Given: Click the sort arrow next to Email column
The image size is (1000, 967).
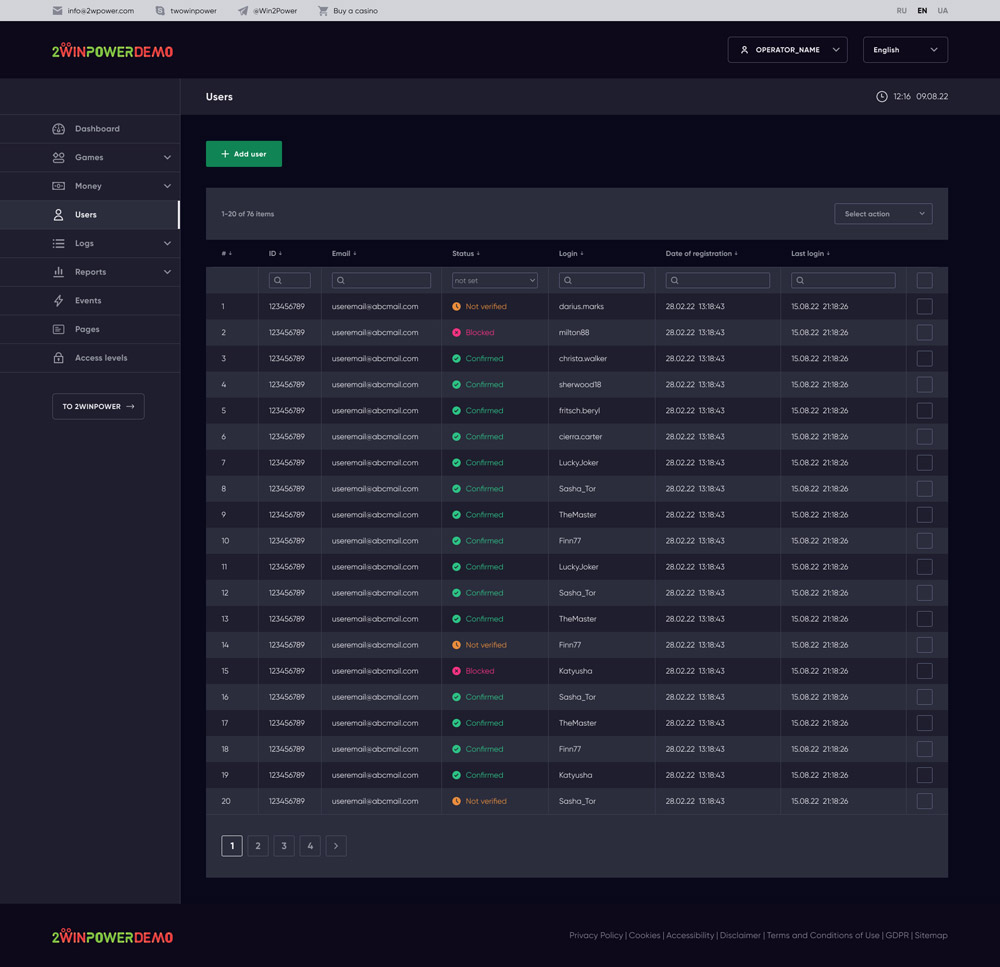Looking at the screenshot, I should pos(355,254).
